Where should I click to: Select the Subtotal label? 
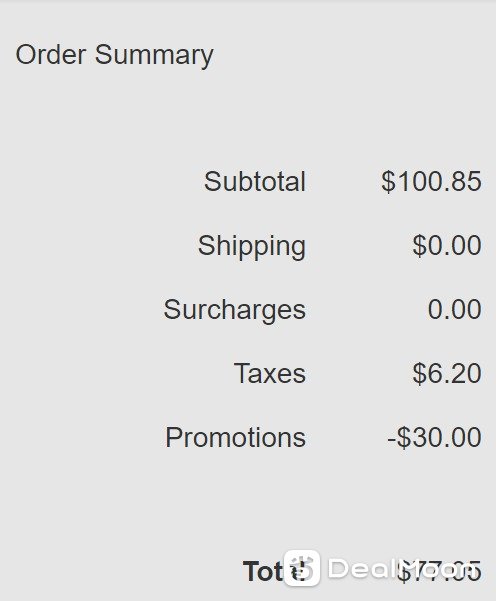click(x=255, y=181)
